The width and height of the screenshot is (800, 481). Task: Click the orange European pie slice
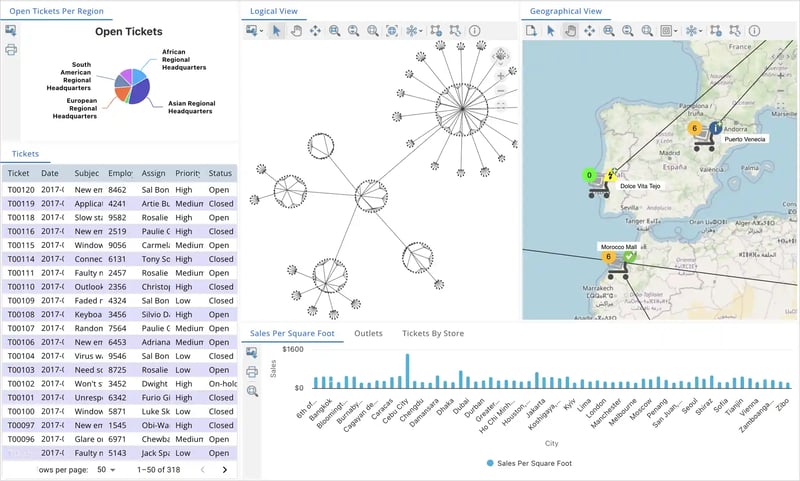coord(121,93)
